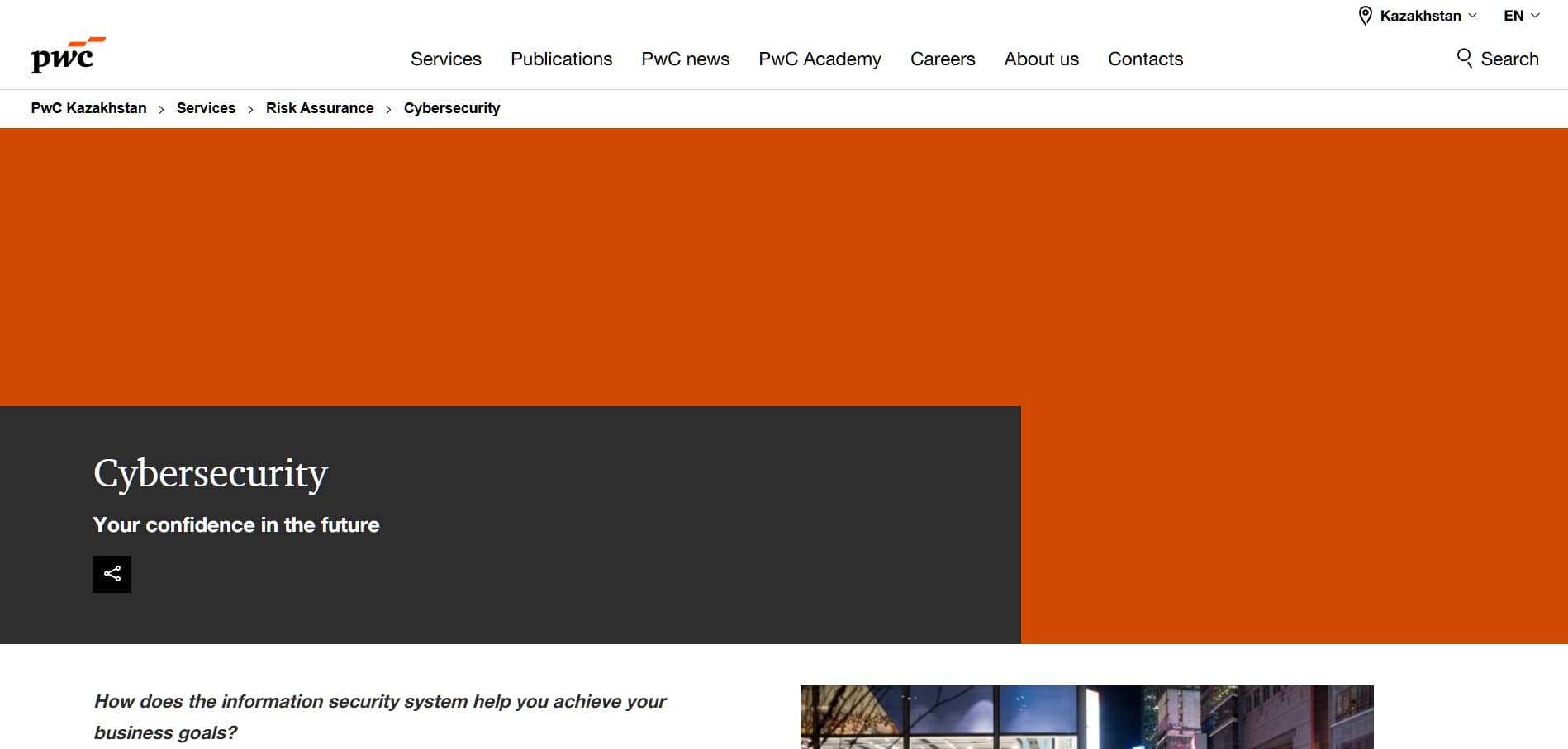Click the share icon button
This screenshot has height=749, width=1568.
[x=112, y=574]
